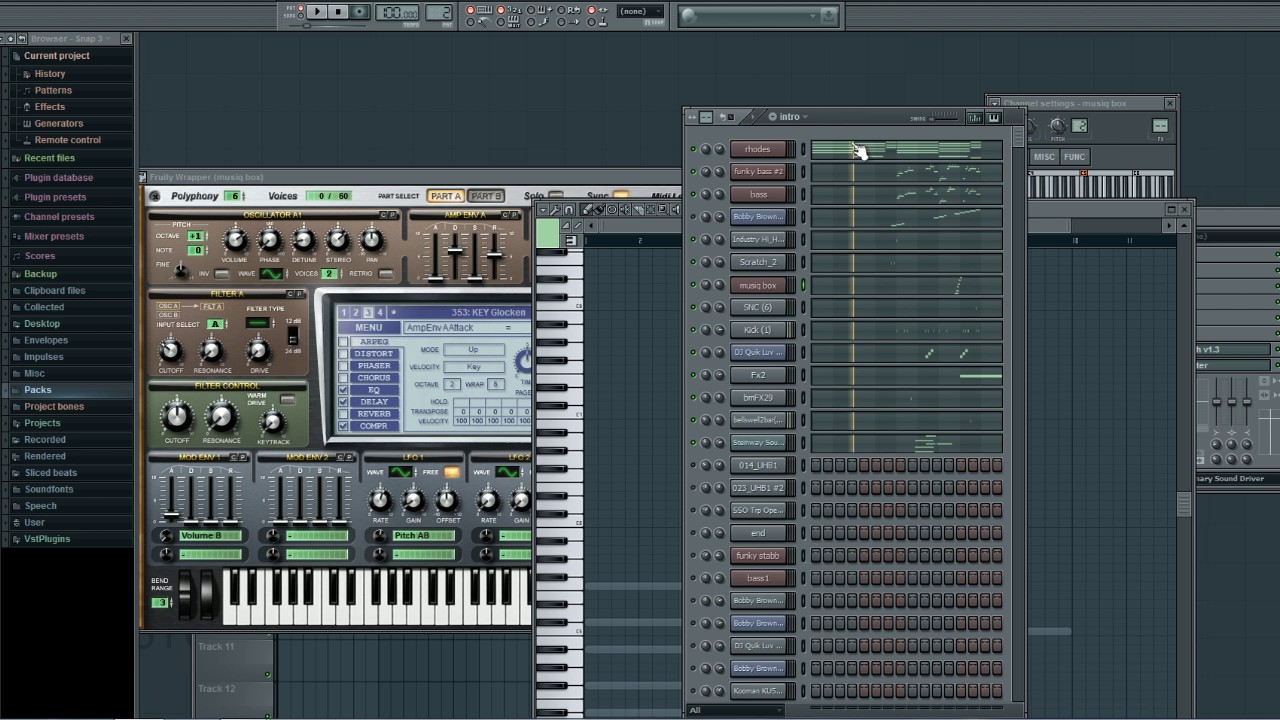Toggle mute LED for bass channel
The height and width of the screenshot is (720, 1280).
click(693, 195)
